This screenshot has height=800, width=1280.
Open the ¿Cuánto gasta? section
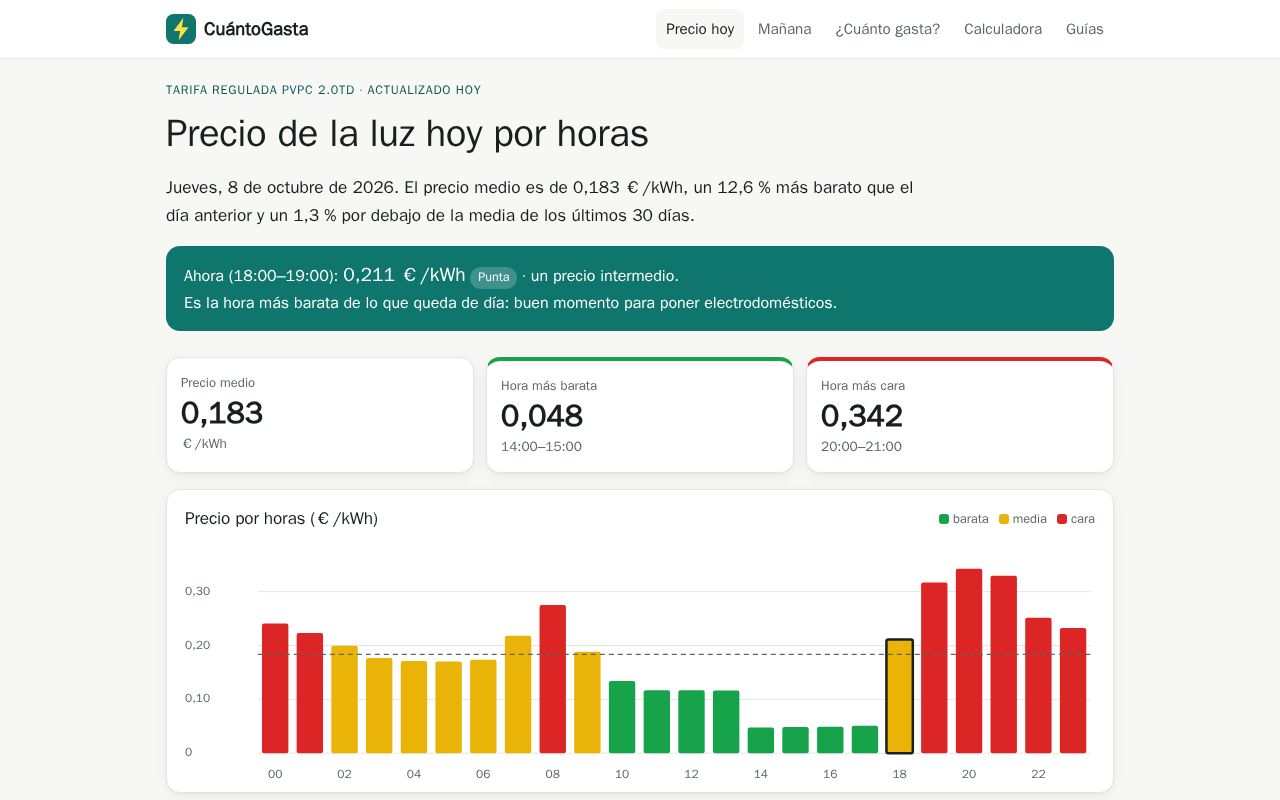pos(888,29)
